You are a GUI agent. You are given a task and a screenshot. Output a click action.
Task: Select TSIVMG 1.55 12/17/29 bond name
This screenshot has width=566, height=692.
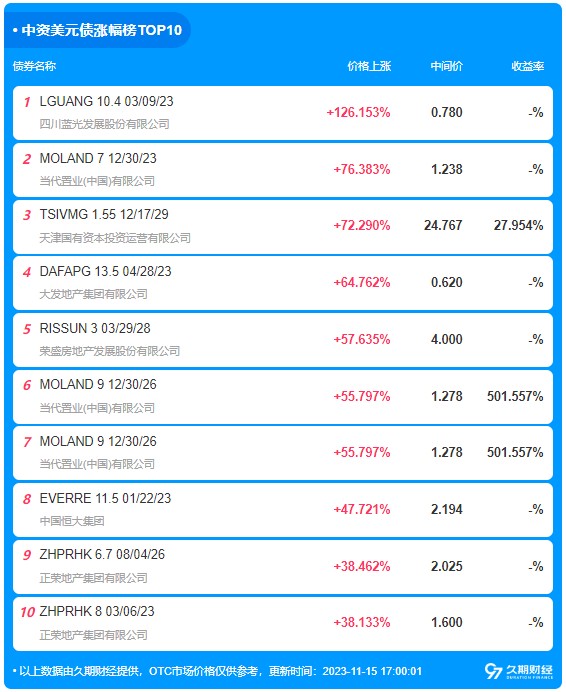(104, 214)
